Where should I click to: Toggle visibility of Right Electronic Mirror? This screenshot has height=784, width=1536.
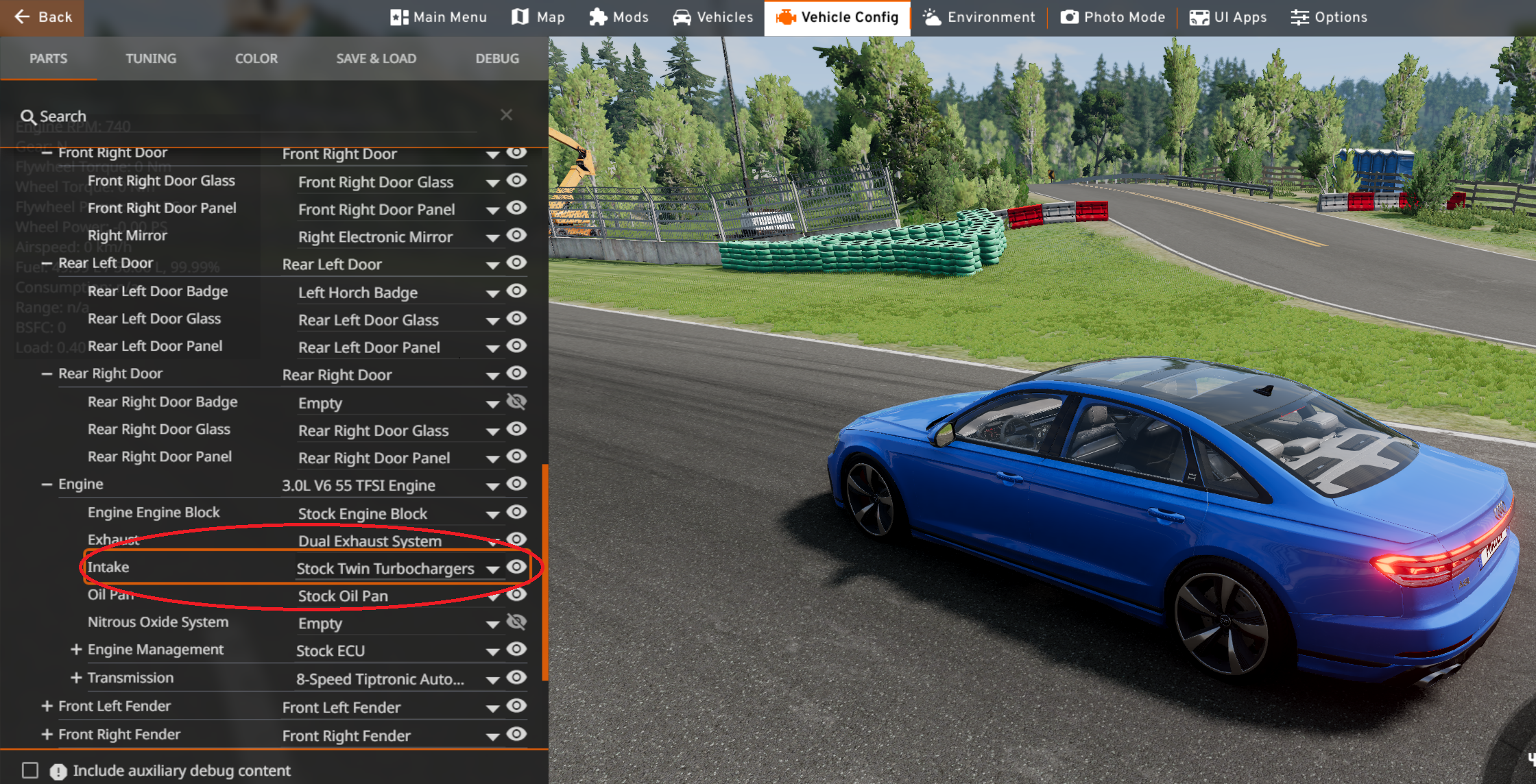coord(516,235)
